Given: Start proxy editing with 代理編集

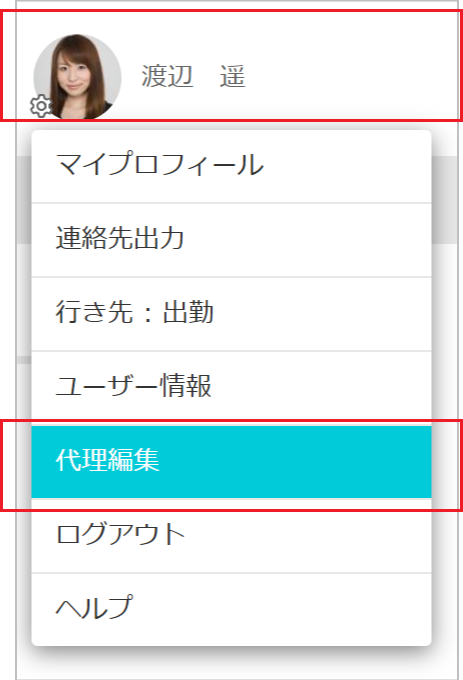Looking at the screenshot, I should [x=232, y=462].
